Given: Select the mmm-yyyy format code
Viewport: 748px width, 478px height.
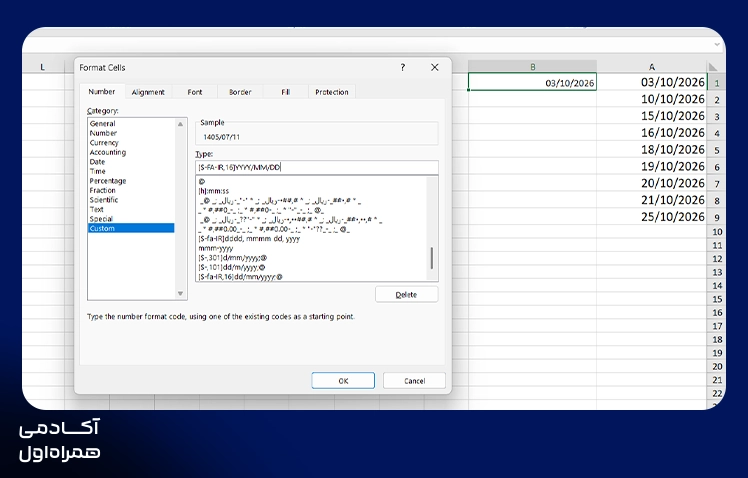Looking at the screenshot, I should [216, 248].
